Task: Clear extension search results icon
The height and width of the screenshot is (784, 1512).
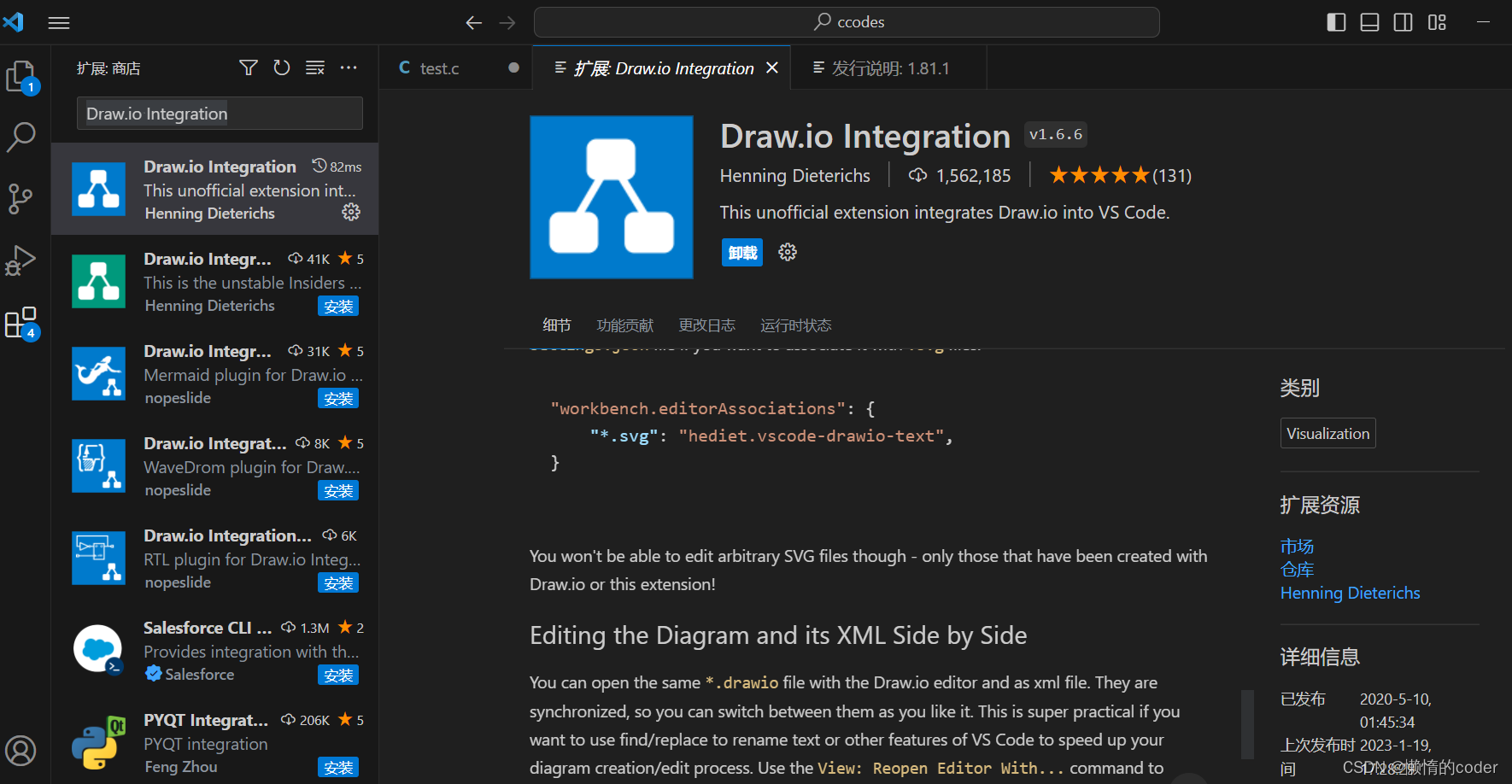Action: pyautogui.click(x=315, y=67)
